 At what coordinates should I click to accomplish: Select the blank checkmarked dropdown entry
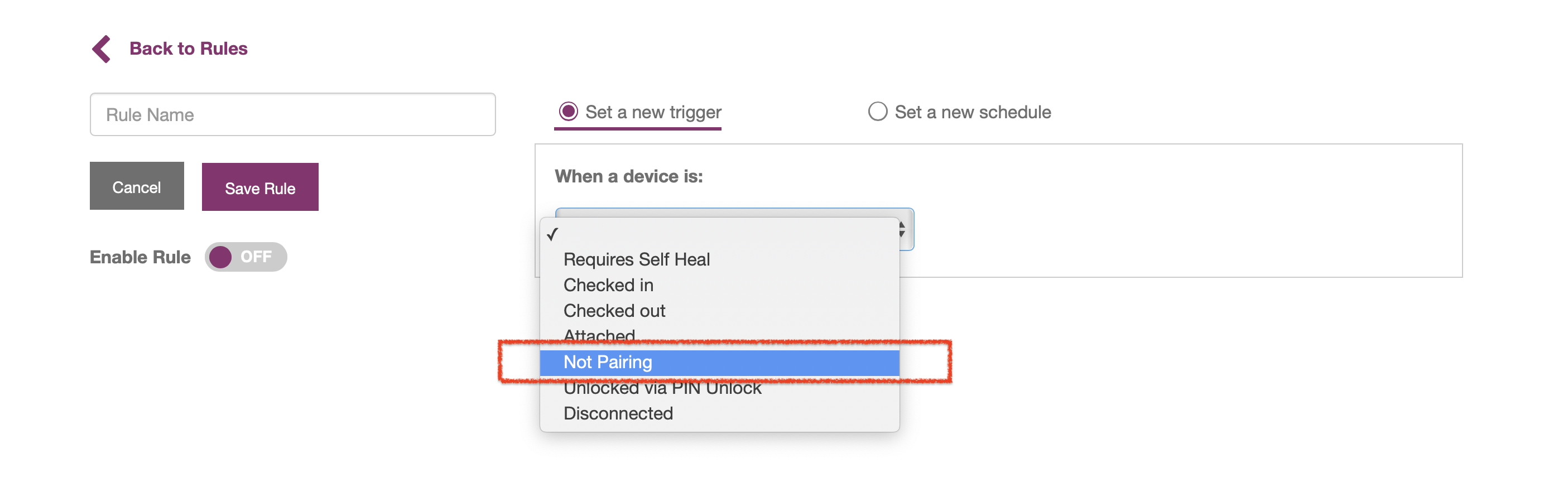pos(718,234)
